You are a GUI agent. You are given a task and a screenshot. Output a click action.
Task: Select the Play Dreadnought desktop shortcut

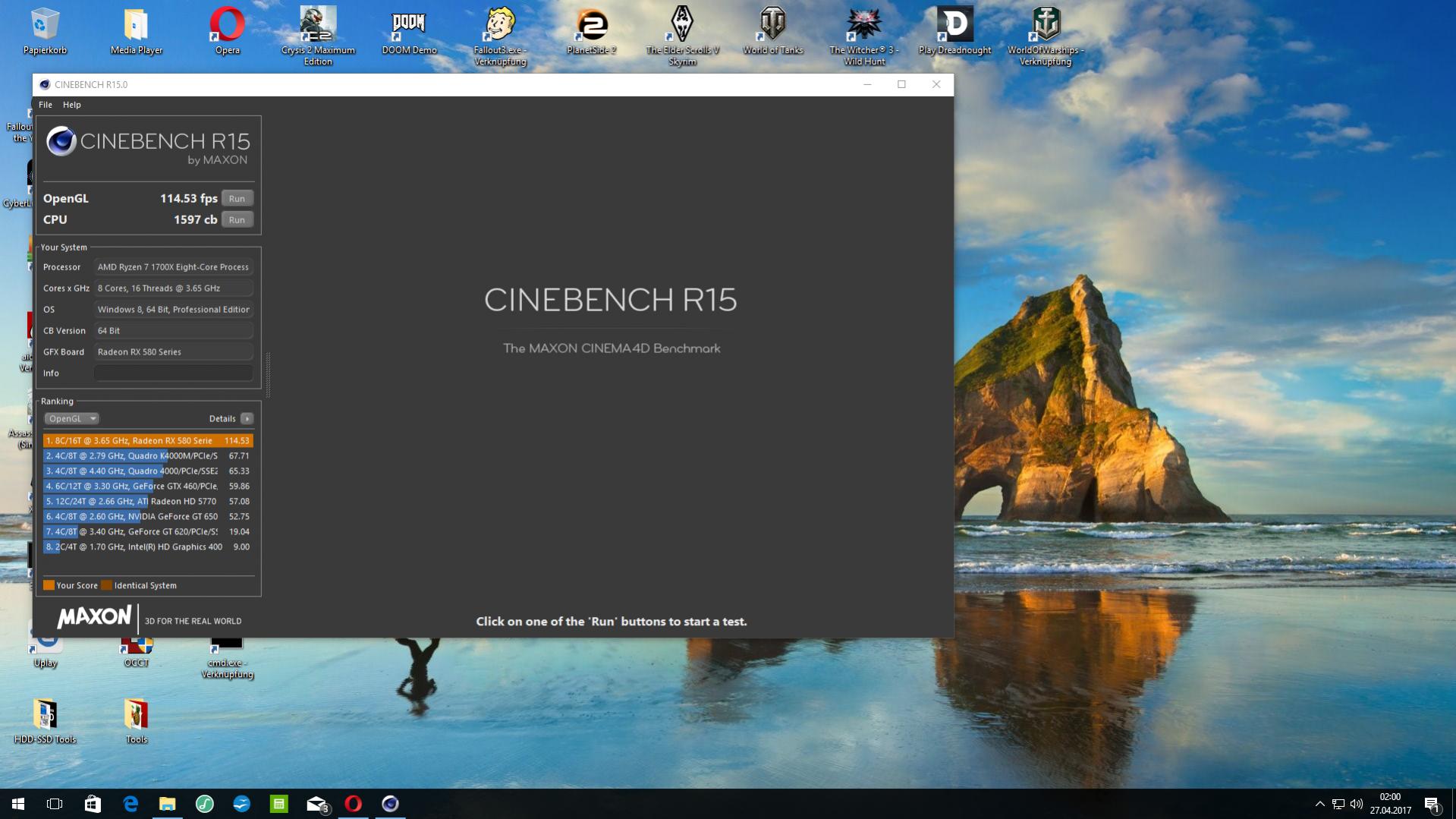click(954, 32)
